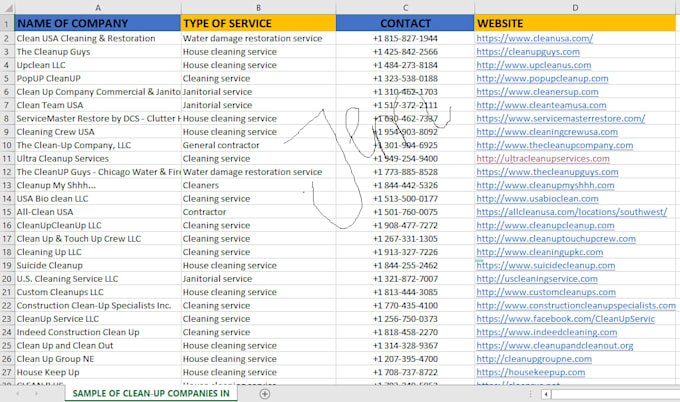Open the servicemasterrestore.com link
Viewport: 680px width, 402px height.
click(560, 118)
